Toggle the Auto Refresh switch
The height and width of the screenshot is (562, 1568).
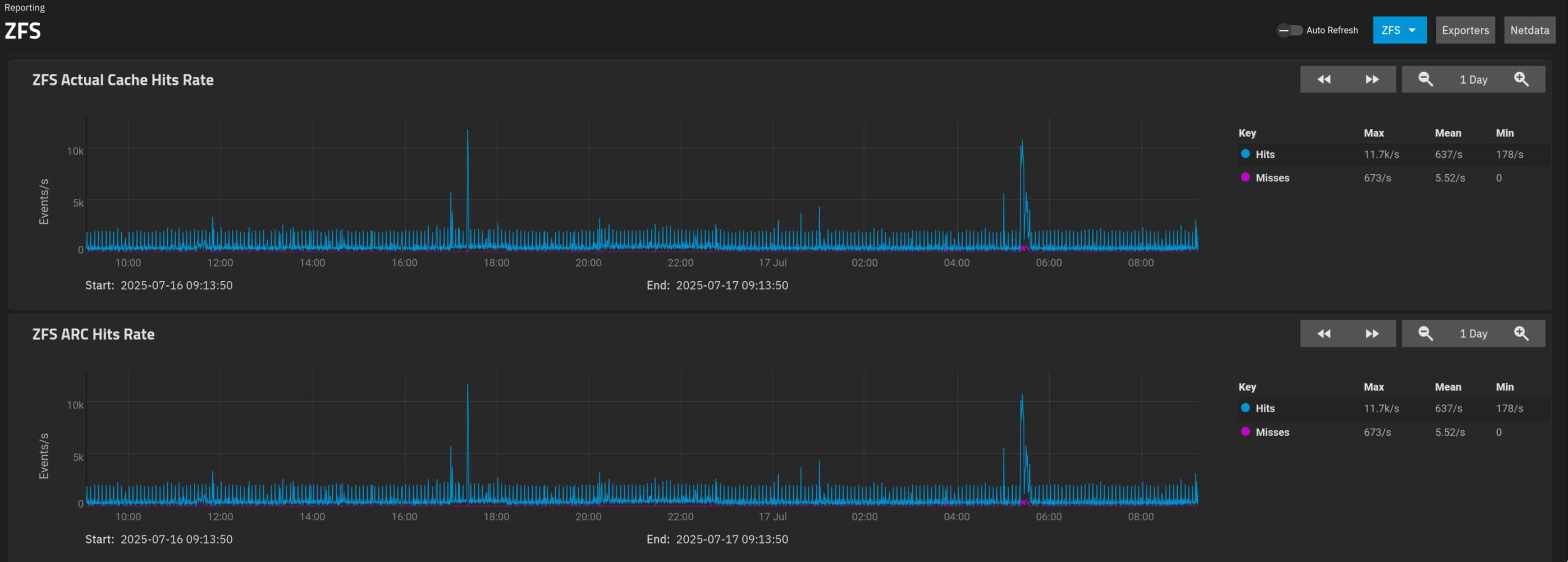1289,31
